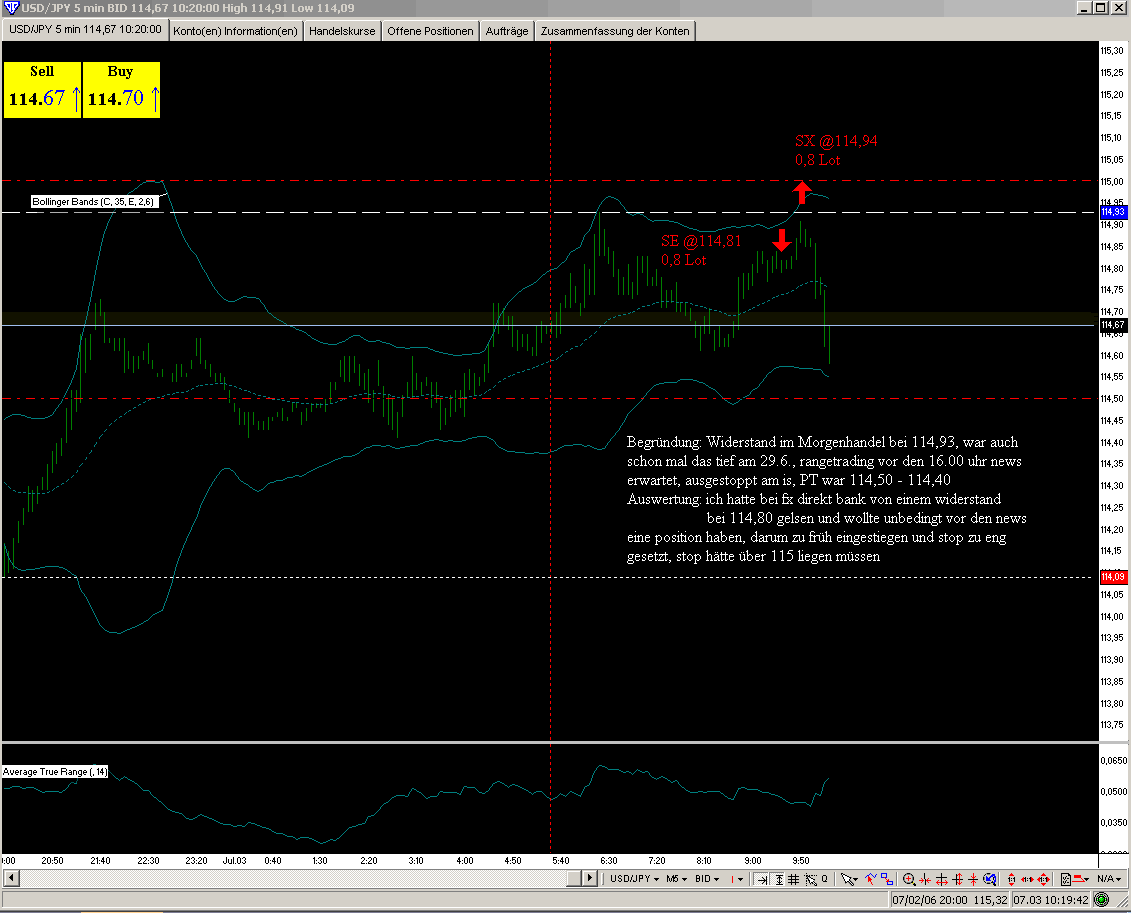Screen dimensions: 1131x913
Task: Click the trend line drawing icon
Action: 869,879
